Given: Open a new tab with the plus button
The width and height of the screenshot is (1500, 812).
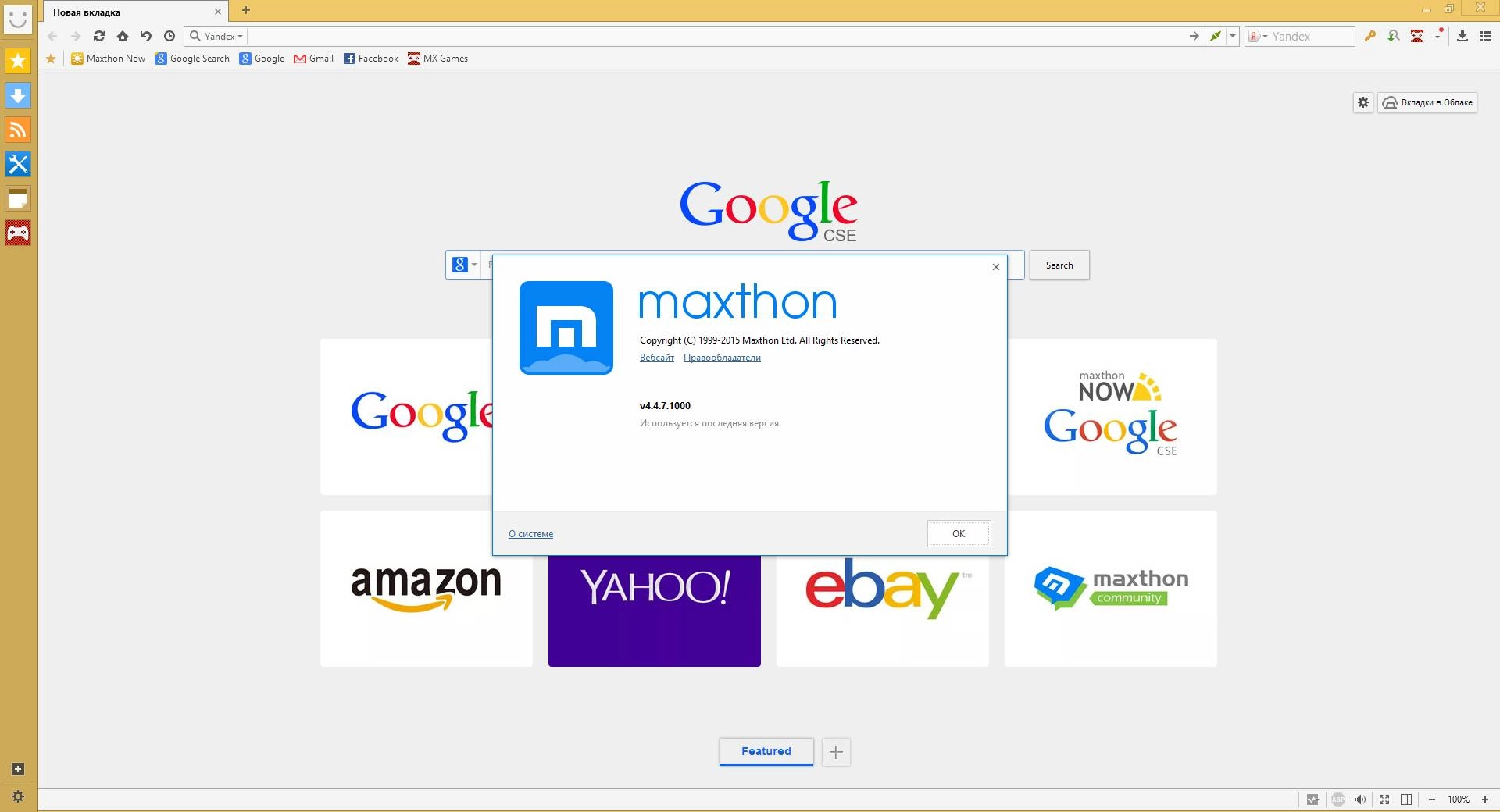Looking at the screenshot, I should (x=246, y=10).
